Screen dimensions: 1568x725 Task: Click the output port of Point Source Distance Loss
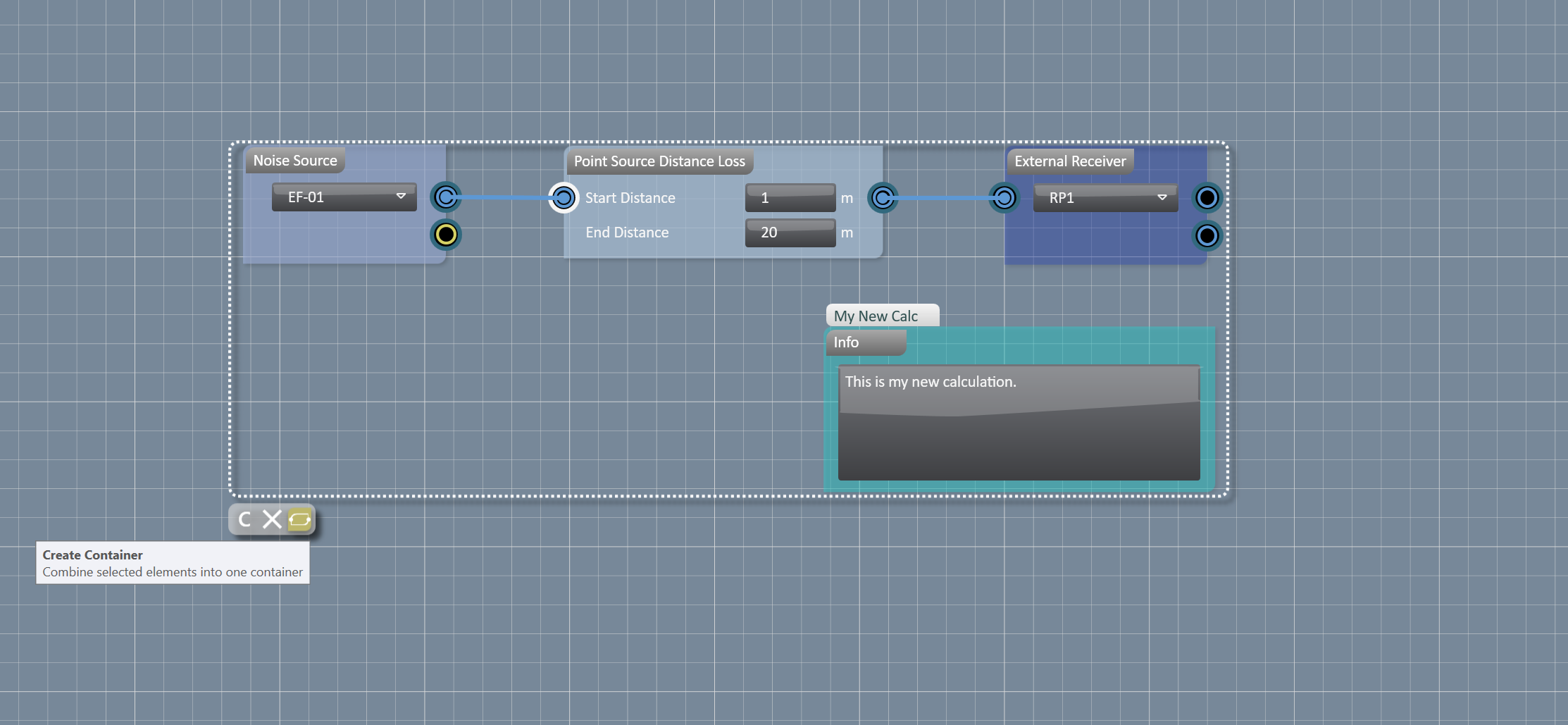tap(883, 198)
